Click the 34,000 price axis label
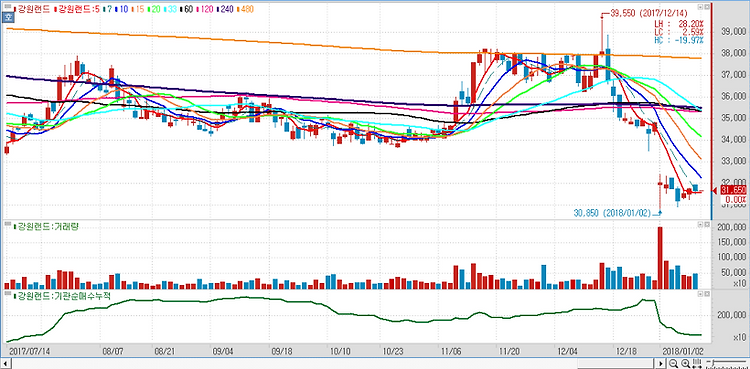 (733, 140)
